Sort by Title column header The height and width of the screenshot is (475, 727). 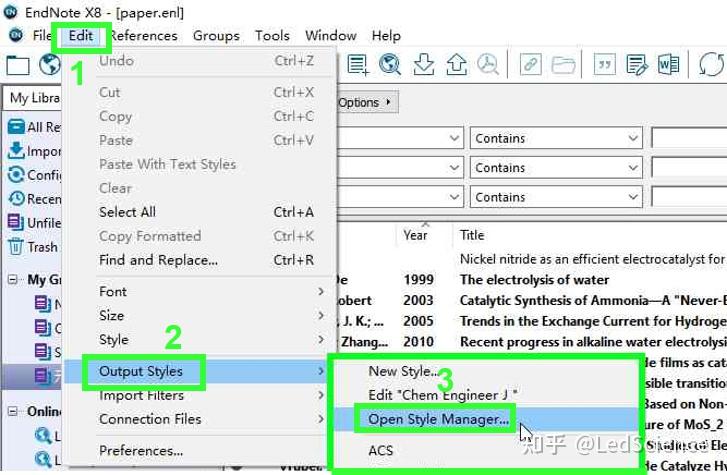tap(472, 235)
